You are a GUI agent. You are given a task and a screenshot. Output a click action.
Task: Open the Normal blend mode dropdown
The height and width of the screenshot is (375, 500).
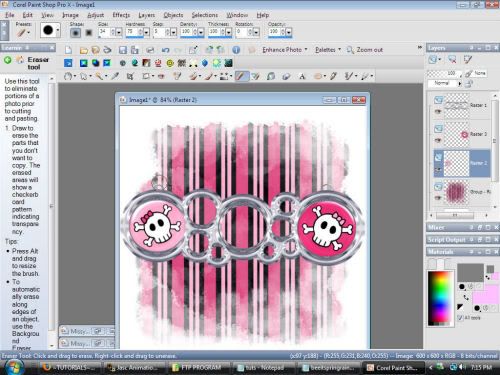click(445, 83)
